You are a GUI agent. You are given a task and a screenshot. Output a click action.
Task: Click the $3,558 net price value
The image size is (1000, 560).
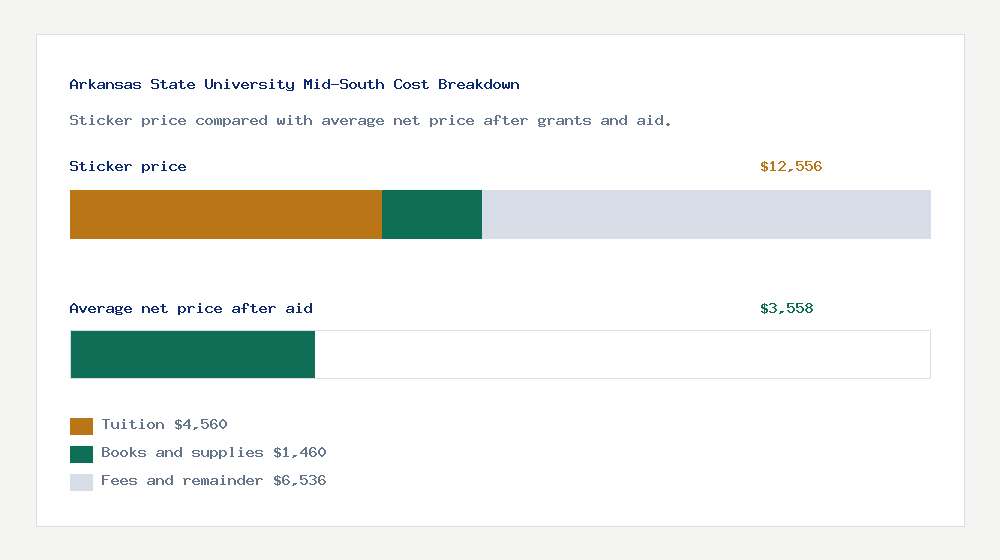pyautogui.click(x=786, y=309)
